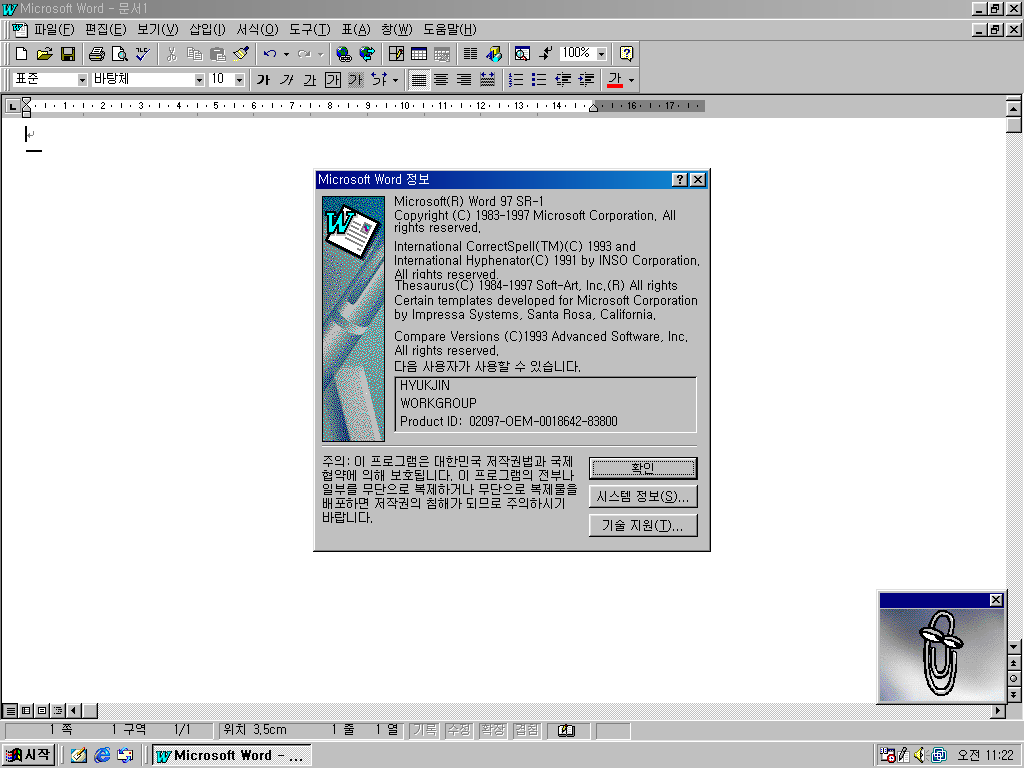Open Print Preview from the toolbar

[120, 54]
